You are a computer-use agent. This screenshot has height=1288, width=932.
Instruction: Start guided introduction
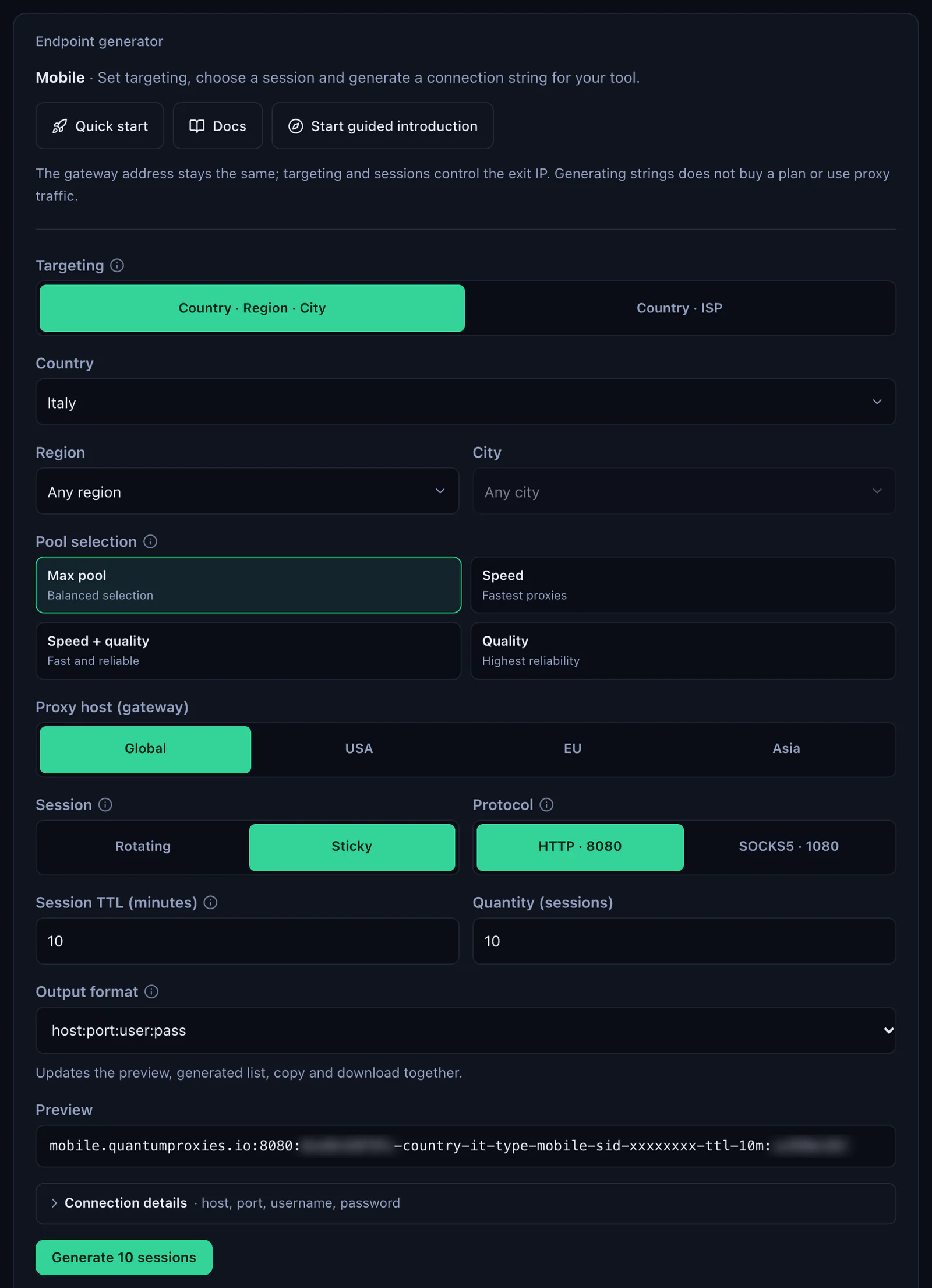[383, 126]
